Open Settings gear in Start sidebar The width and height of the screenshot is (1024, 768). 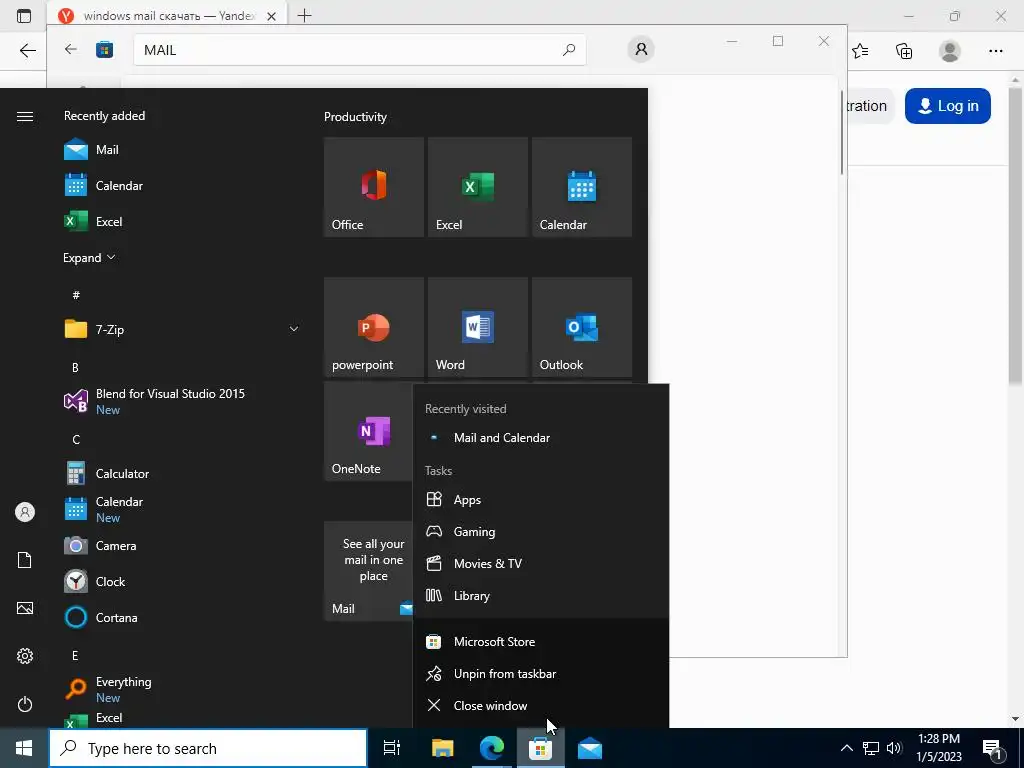[25, 656]
